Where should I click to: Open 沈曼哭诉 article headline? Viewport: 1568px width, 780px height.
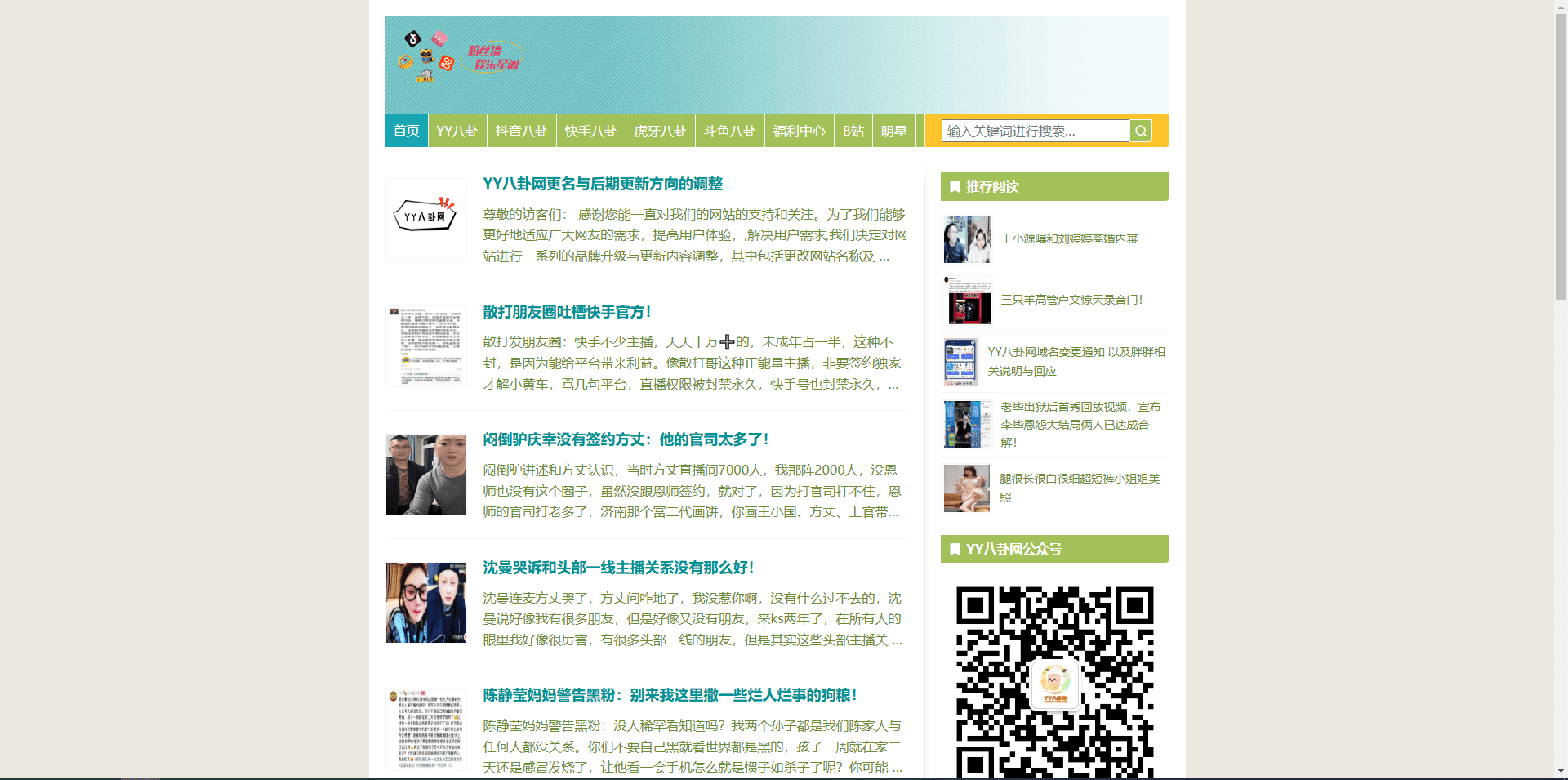click(618, 568)
